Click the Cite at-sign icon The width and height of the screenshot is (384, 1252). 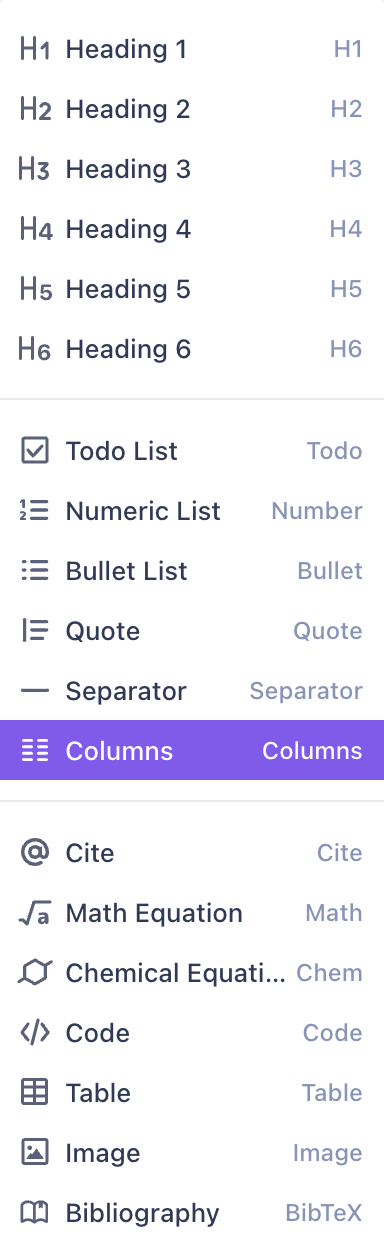point(35,853)
